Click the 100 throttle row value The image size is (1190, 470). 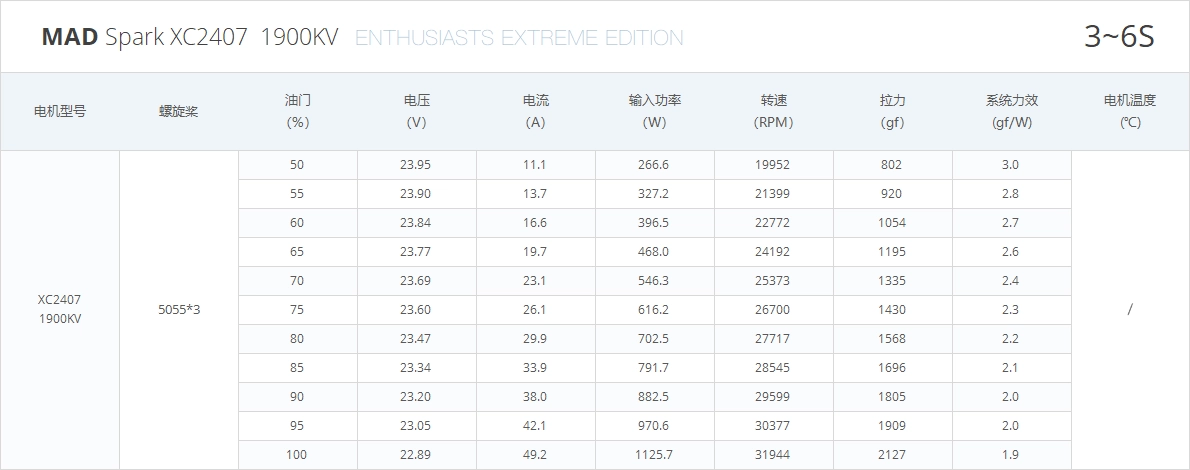coord(297,455)
